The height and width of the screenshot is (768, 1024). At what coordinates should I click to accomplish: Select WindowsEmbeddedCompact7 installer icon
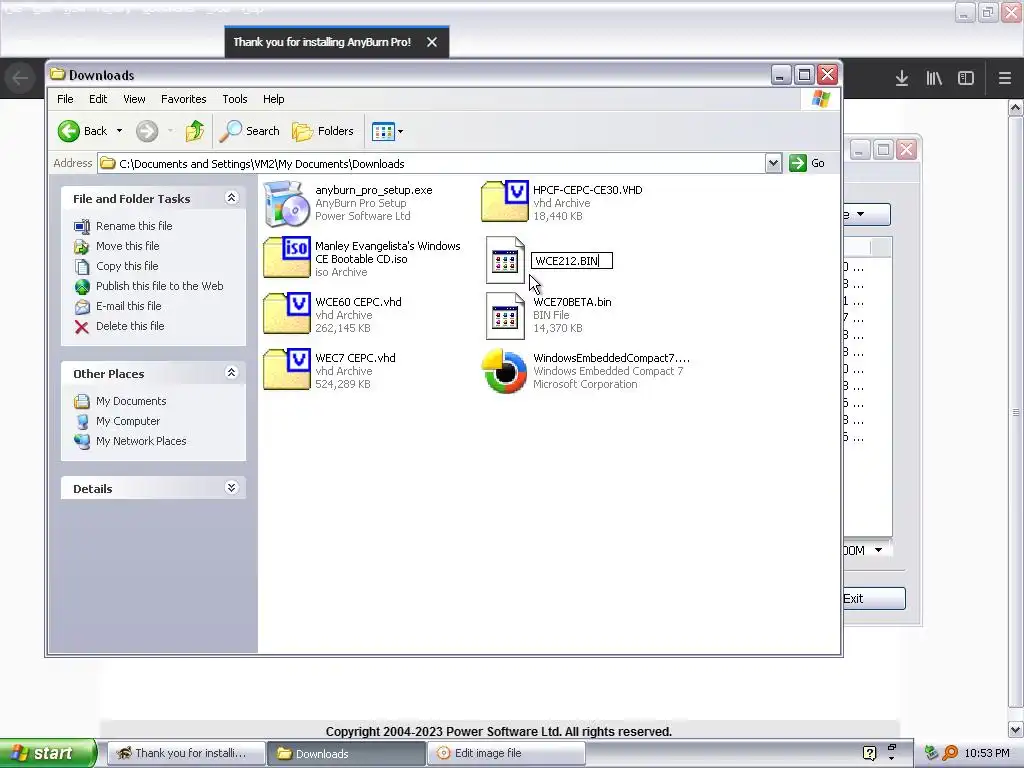point(504,372)
